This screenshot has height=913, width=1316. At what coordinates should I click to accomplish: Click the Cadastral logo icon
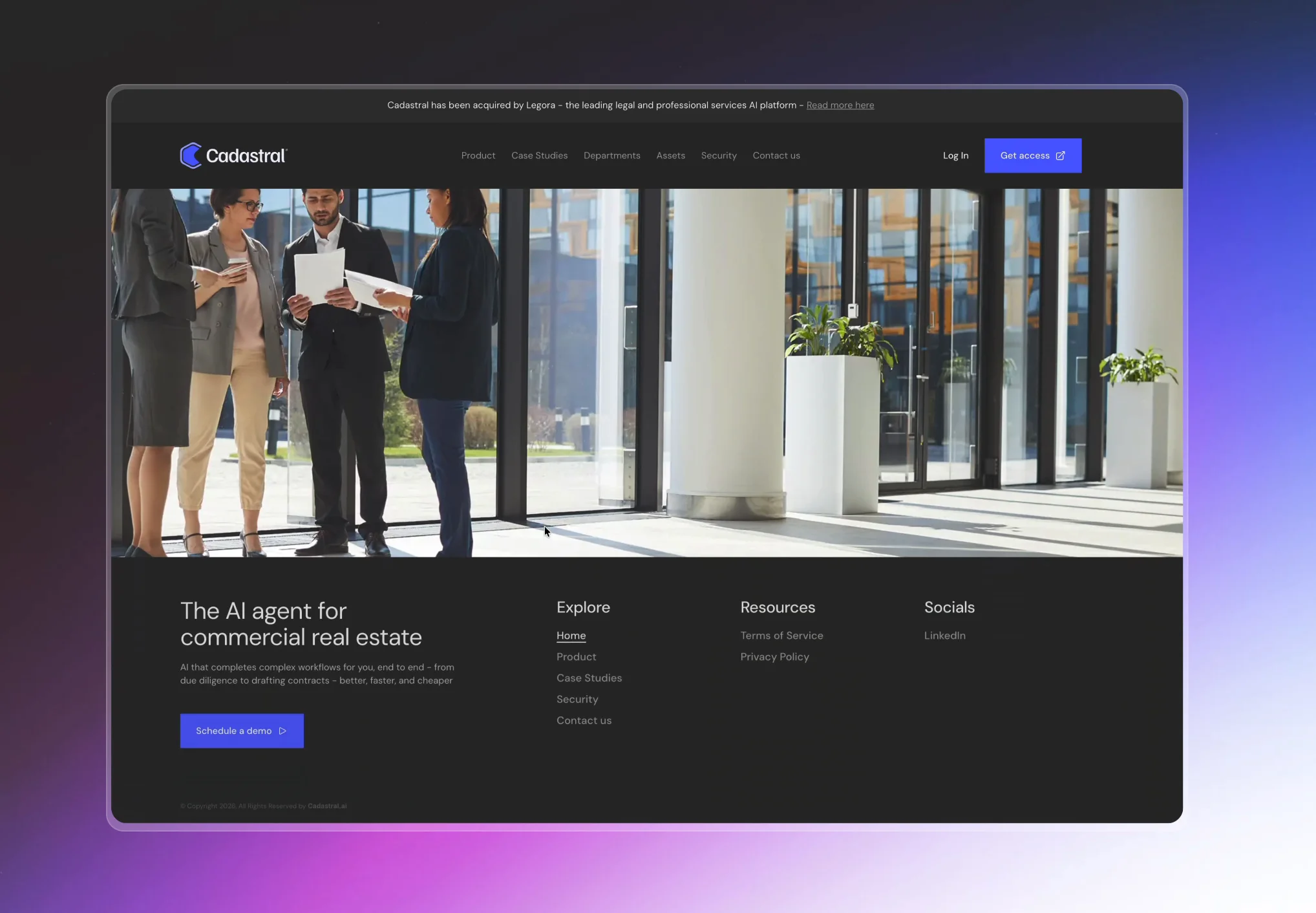point(191,156)
